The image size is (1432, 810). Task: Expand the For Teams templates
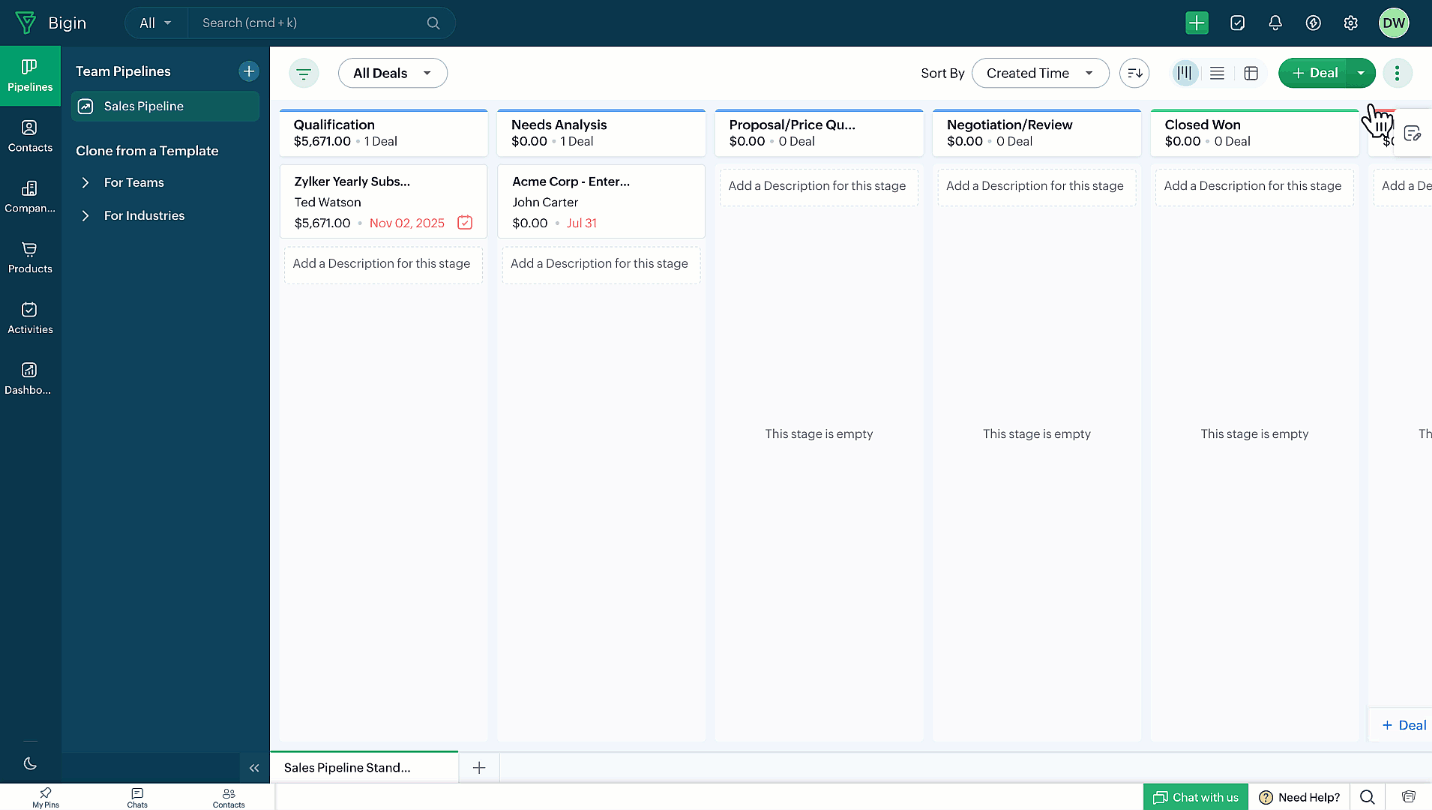click(x=85, y=183)
